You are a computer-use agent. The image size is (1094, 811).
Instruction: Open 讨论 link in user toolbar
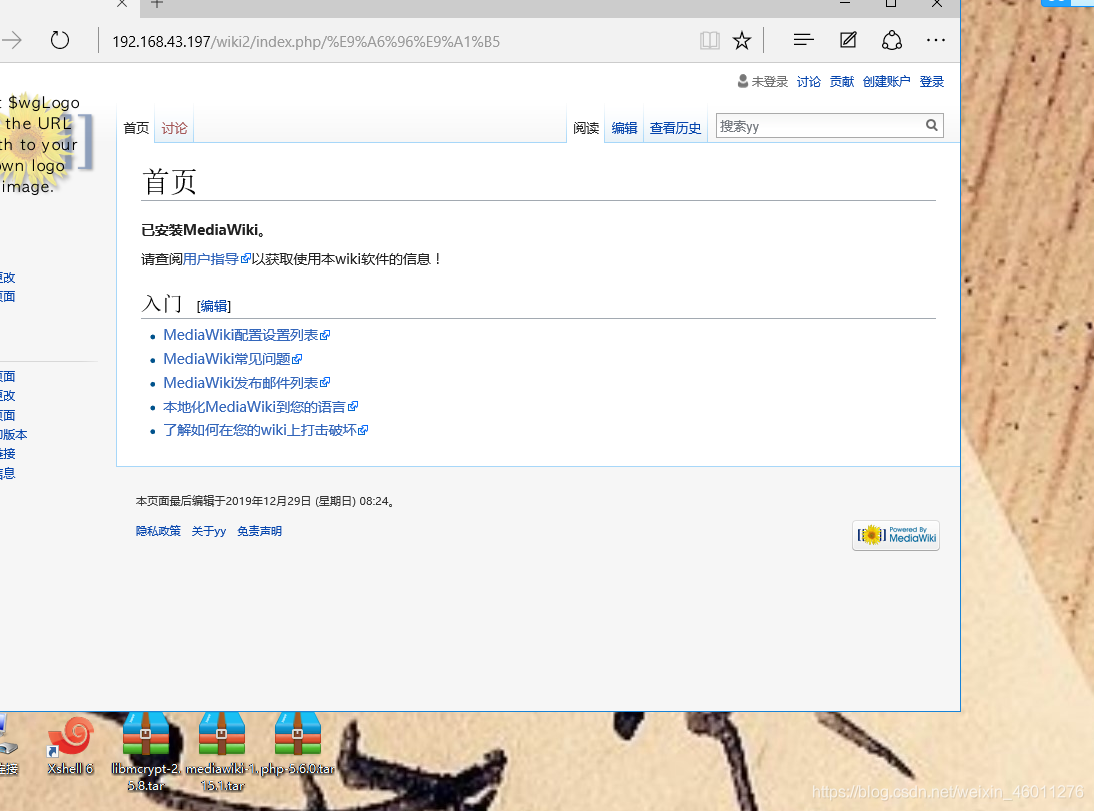(x=809, y=82)
